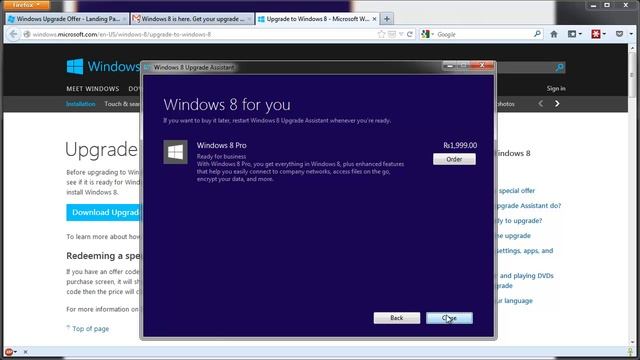This screenshot has width=640, height=360.
Task: Go back with the browser back arrow
Action: pos(13,34)
